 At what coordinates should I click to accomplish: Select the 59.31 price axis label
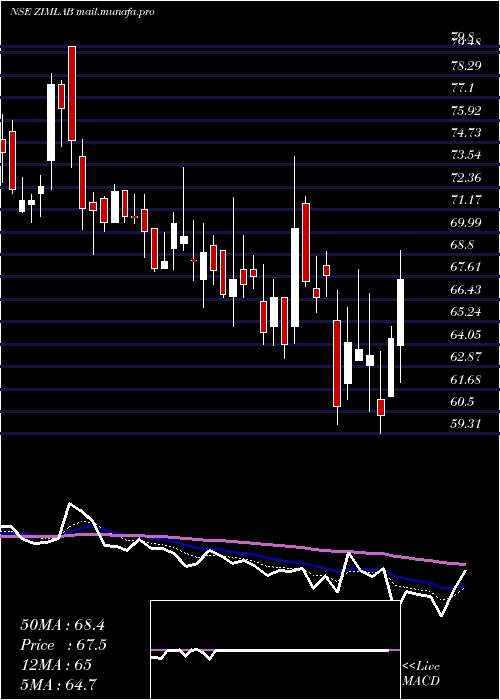click(466, 423)
